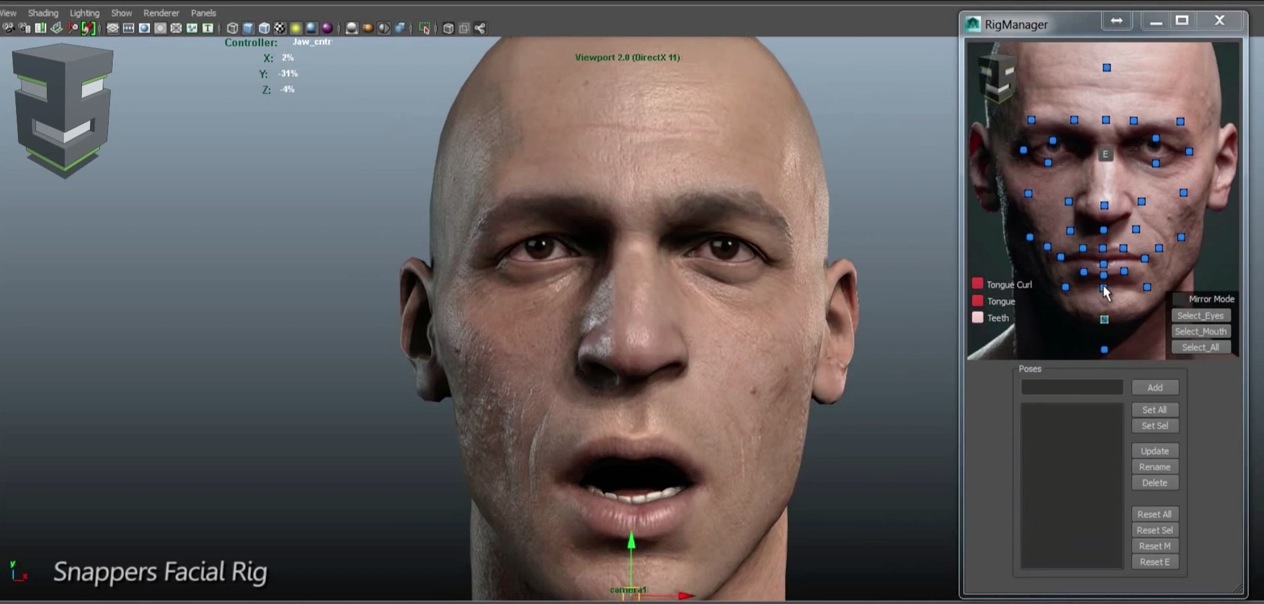Toggle the Field Chart icon

point(176,28)
